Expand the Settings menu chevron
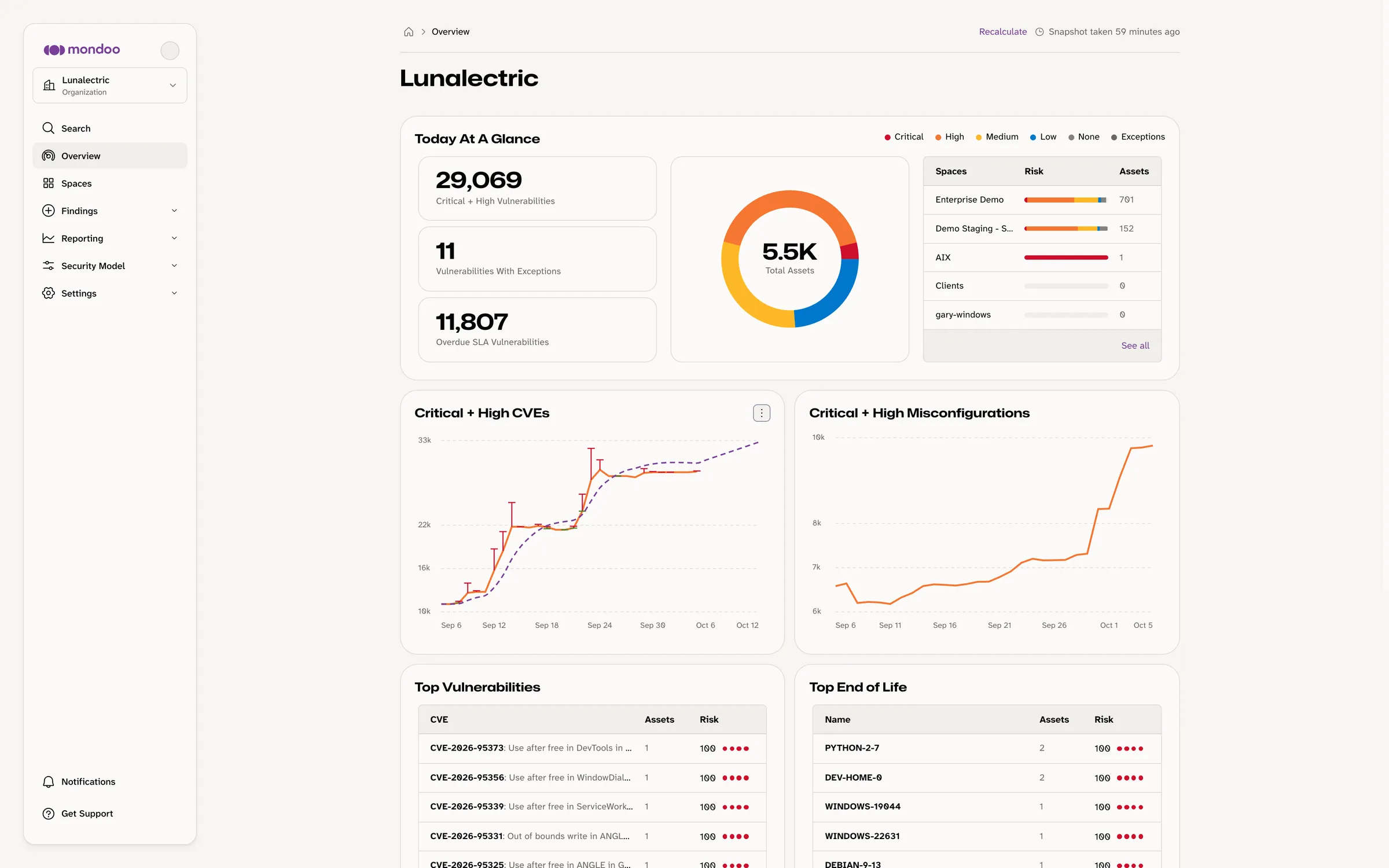The height and width of the screenshot is (868, 1389). [174, 293]
